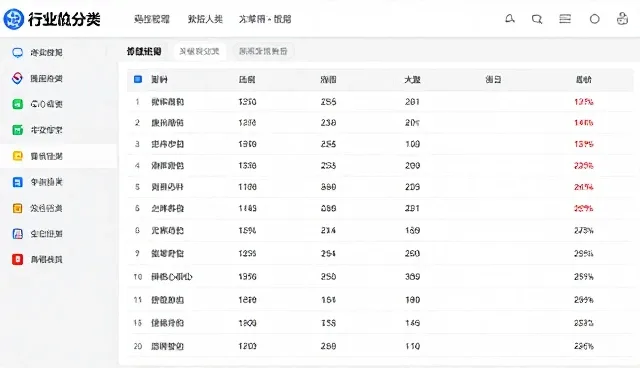Switch to the grey pill tab

(263, 51)
